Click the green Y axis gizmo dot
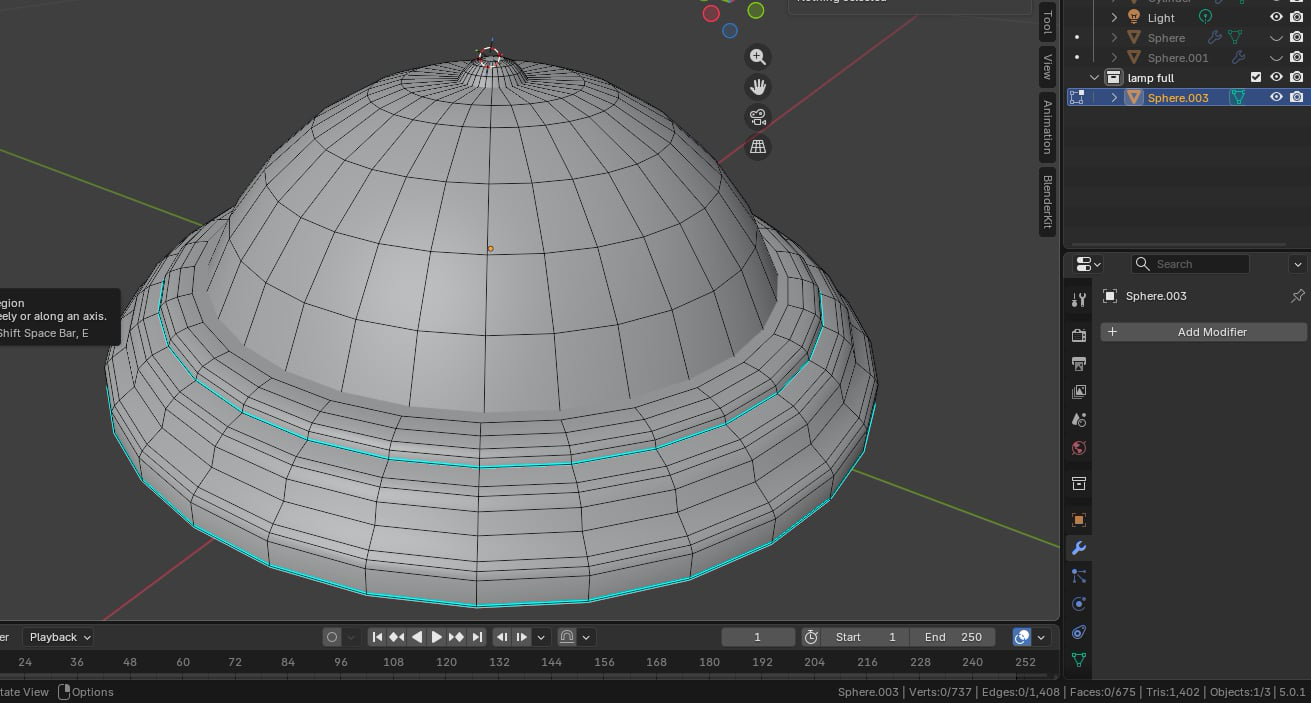The height and width of the screenshot is (703, 1311). click(756, 10)
